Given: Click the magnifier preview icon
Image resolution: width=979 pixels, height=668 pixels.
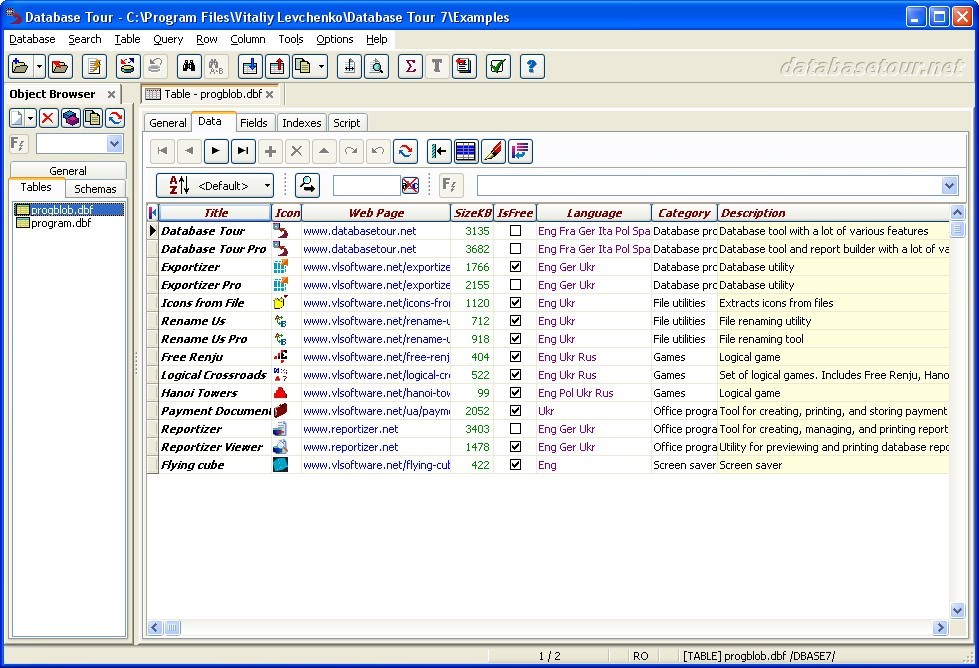Looking at the screenshot, I should tap(377, 66).
